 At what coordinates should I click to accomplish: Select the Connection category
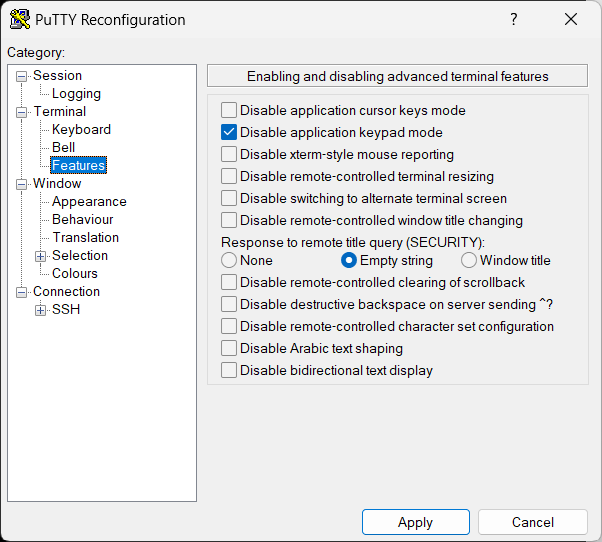[66, 292]
